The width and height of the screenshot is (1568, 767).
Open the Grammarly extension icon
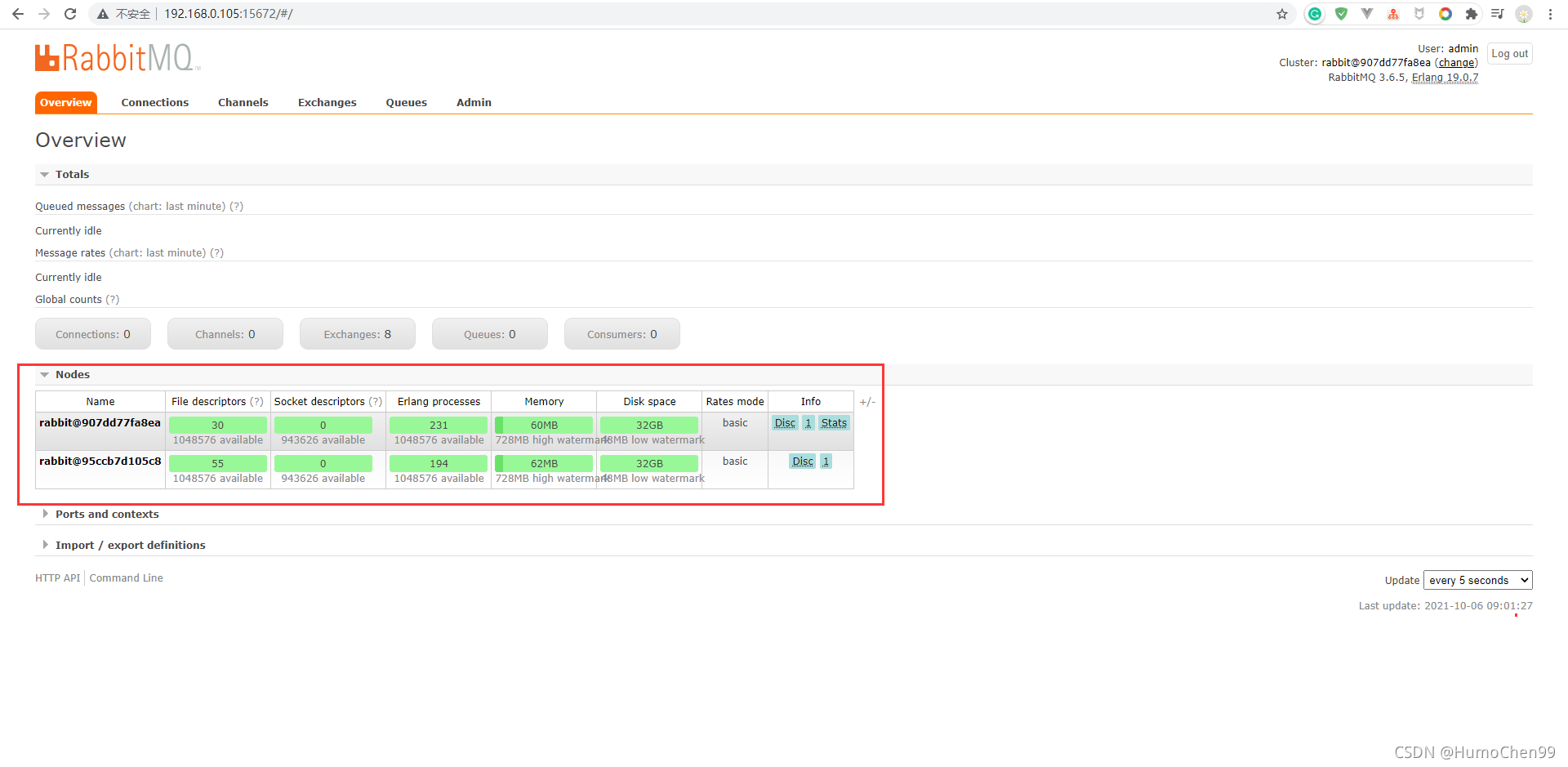1315,14
